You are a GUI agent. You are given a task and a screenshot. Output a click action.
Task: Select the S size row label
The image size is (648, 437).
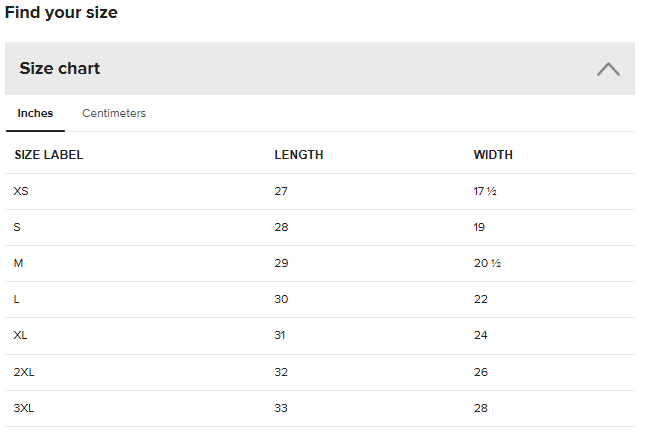pyautogui.click(x=17, y=227)
